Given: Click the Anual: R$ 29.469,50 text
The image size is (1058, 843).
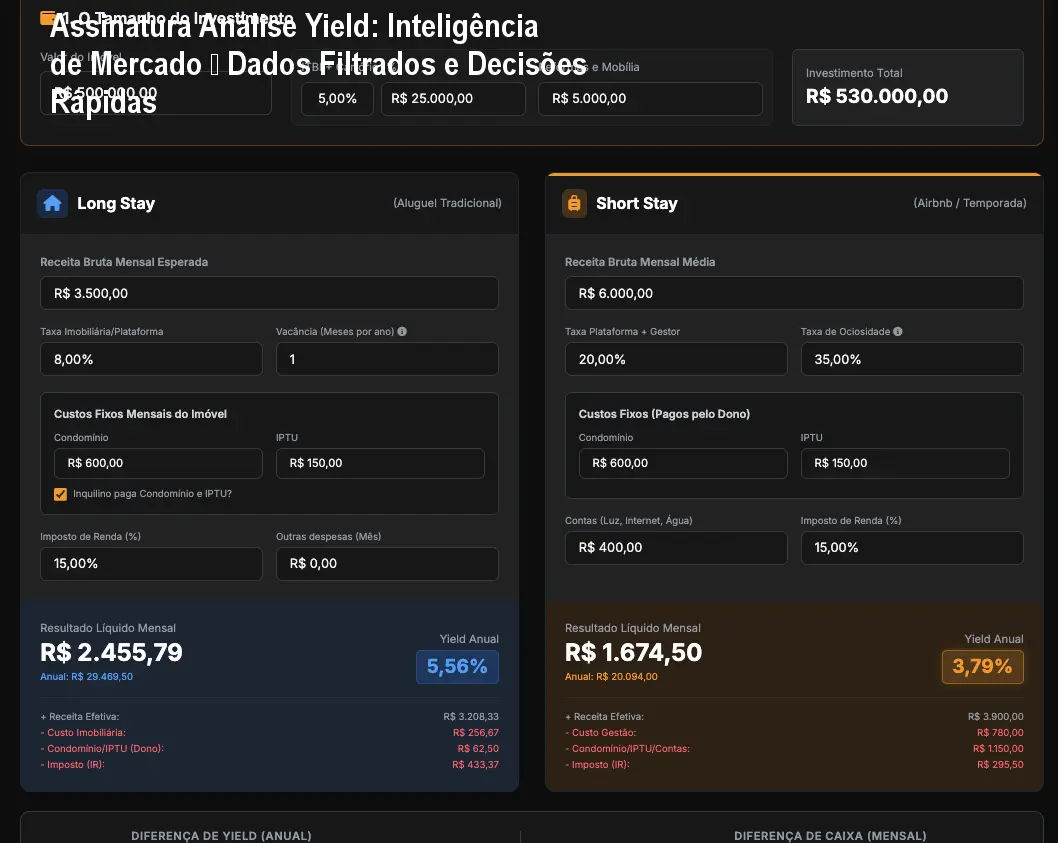Looking at the screenshot, I should [x=86, y=676].
